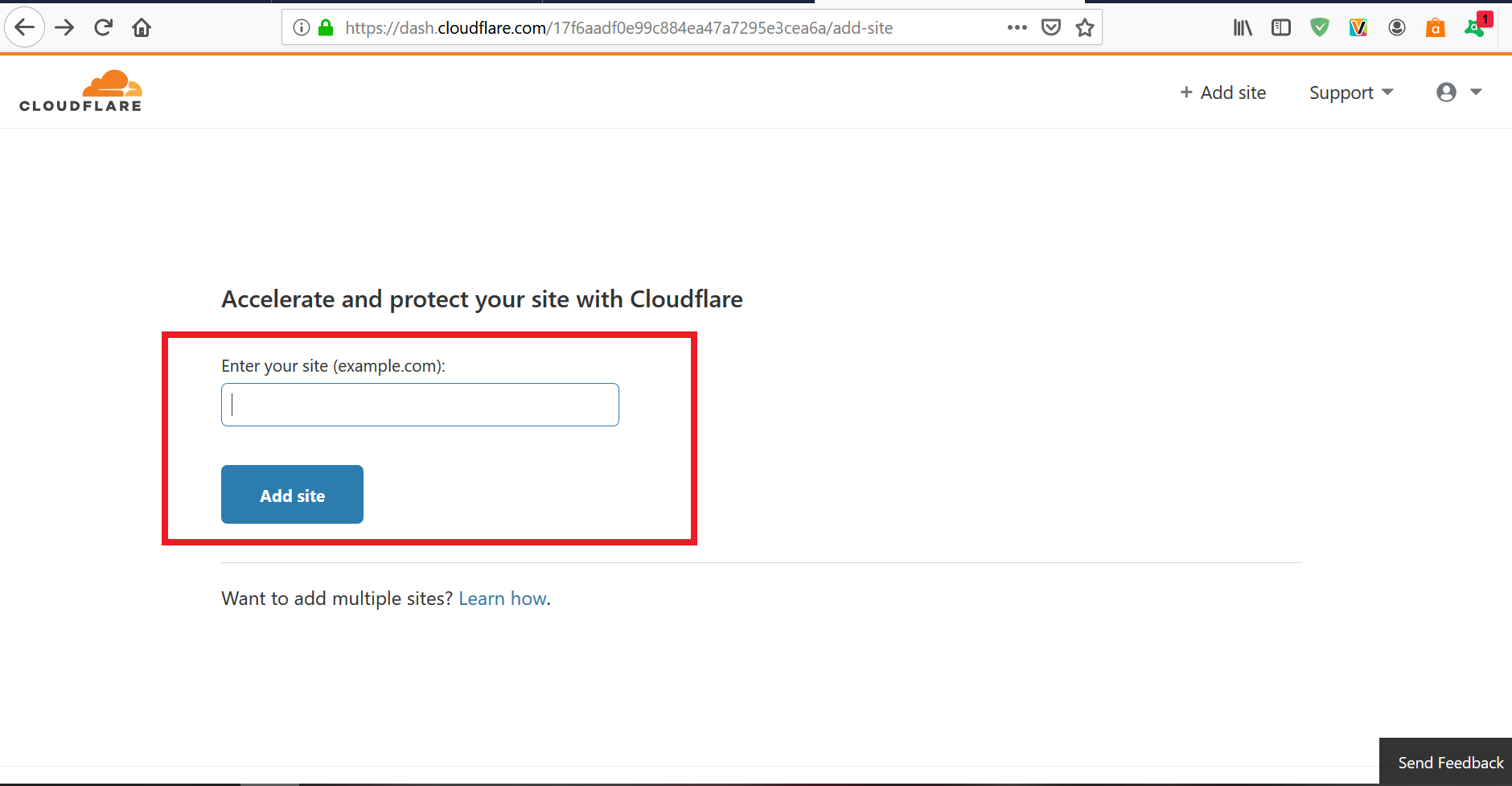Open the user account dropdown in header
Image resolution: width=1512 pixels, height=786 pixels.
pyautogui.click(x=1459, y=93)
